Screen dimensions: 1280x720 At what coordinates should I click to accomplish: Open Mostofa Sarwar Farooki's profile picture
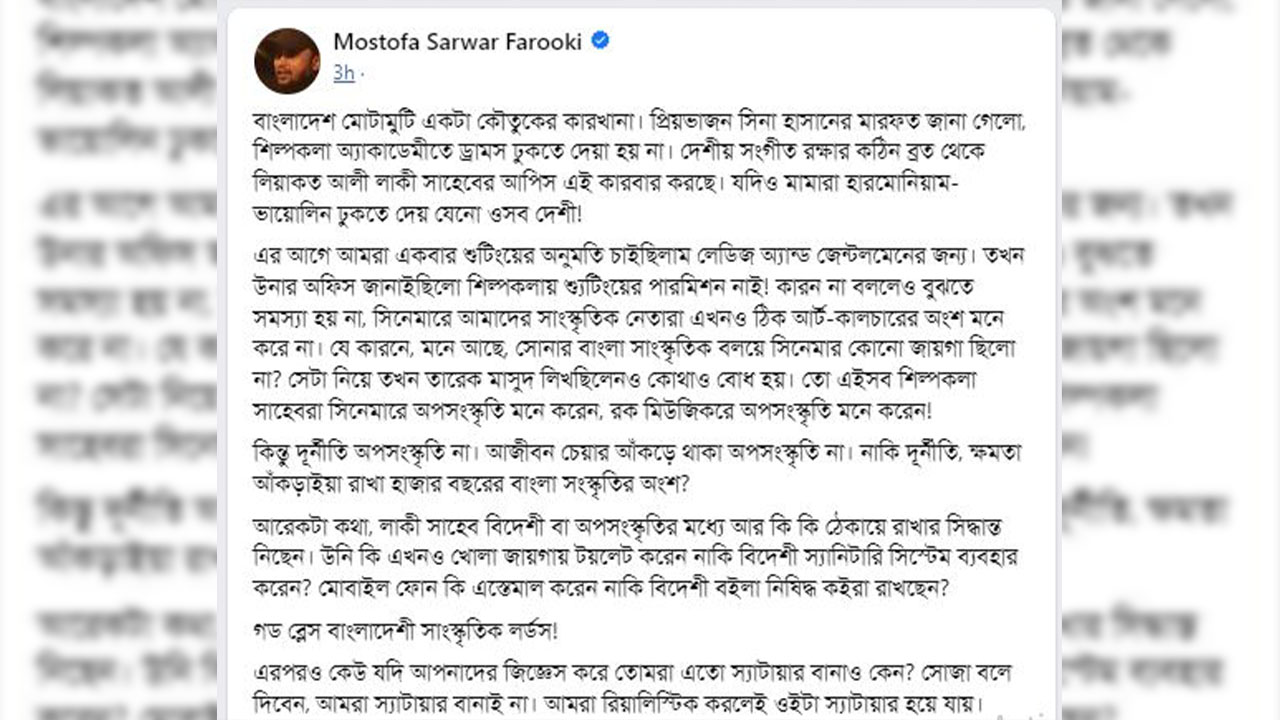287,61
